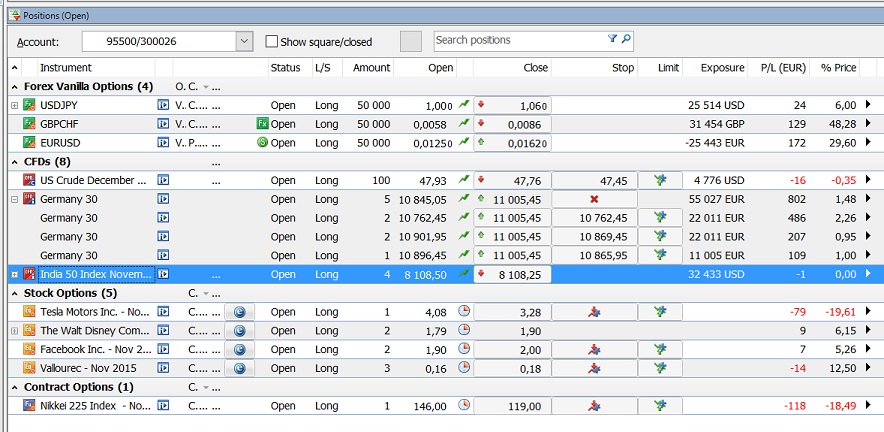
Task: Click the round blue button on Facebook row
Action: [239, 349]
